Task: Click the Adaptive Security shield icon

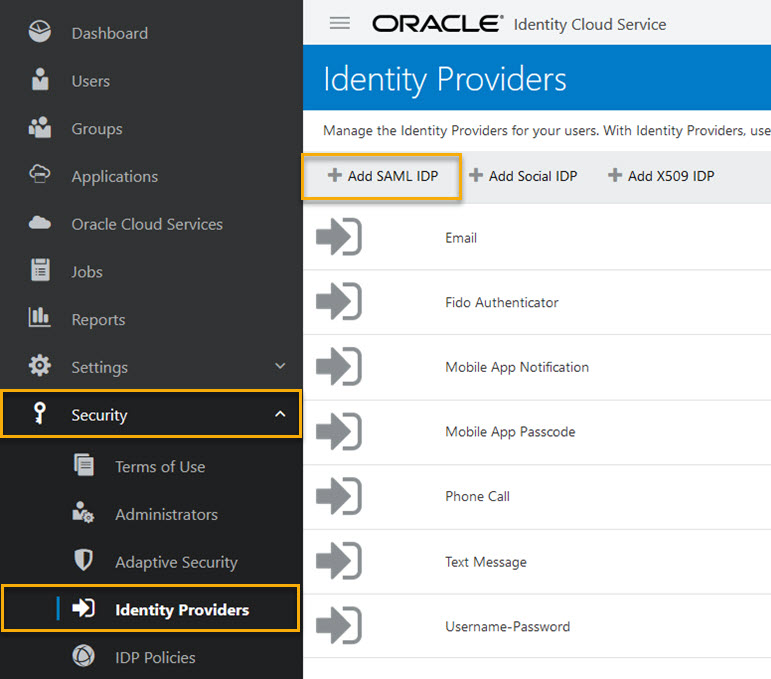Action: 84,561
